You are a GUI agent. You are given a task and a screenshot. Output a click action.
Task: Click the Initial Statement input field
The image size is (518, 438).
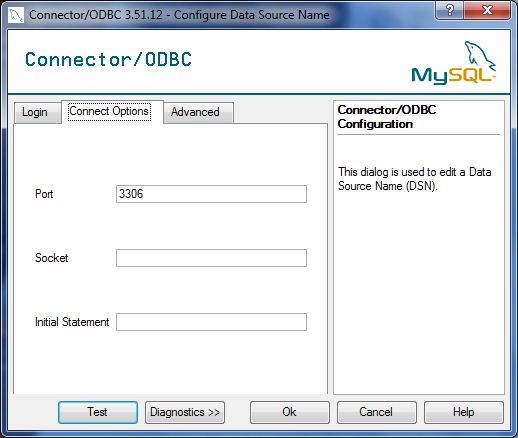(x=211, y=322)
